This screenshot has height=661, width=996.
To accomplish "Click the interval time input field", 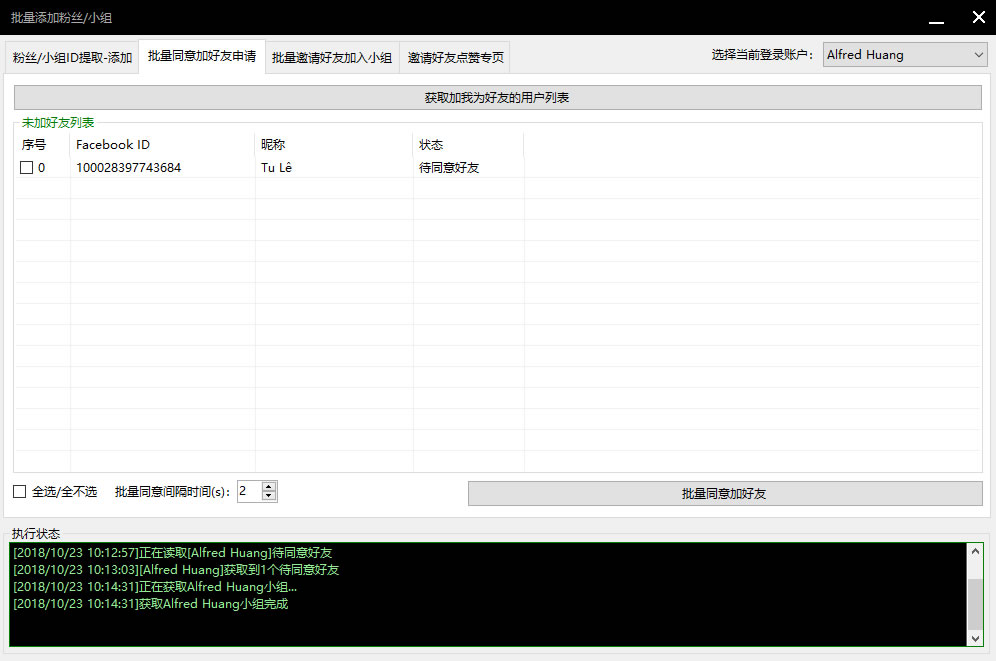I will click(248, 491).
